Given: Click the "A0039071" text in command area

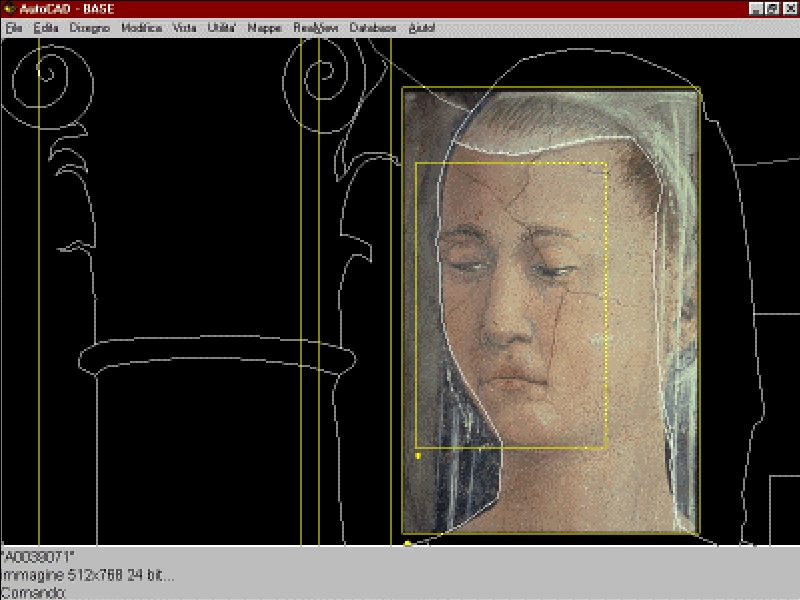Looking at the screenshot, I should tap(38, 557).
